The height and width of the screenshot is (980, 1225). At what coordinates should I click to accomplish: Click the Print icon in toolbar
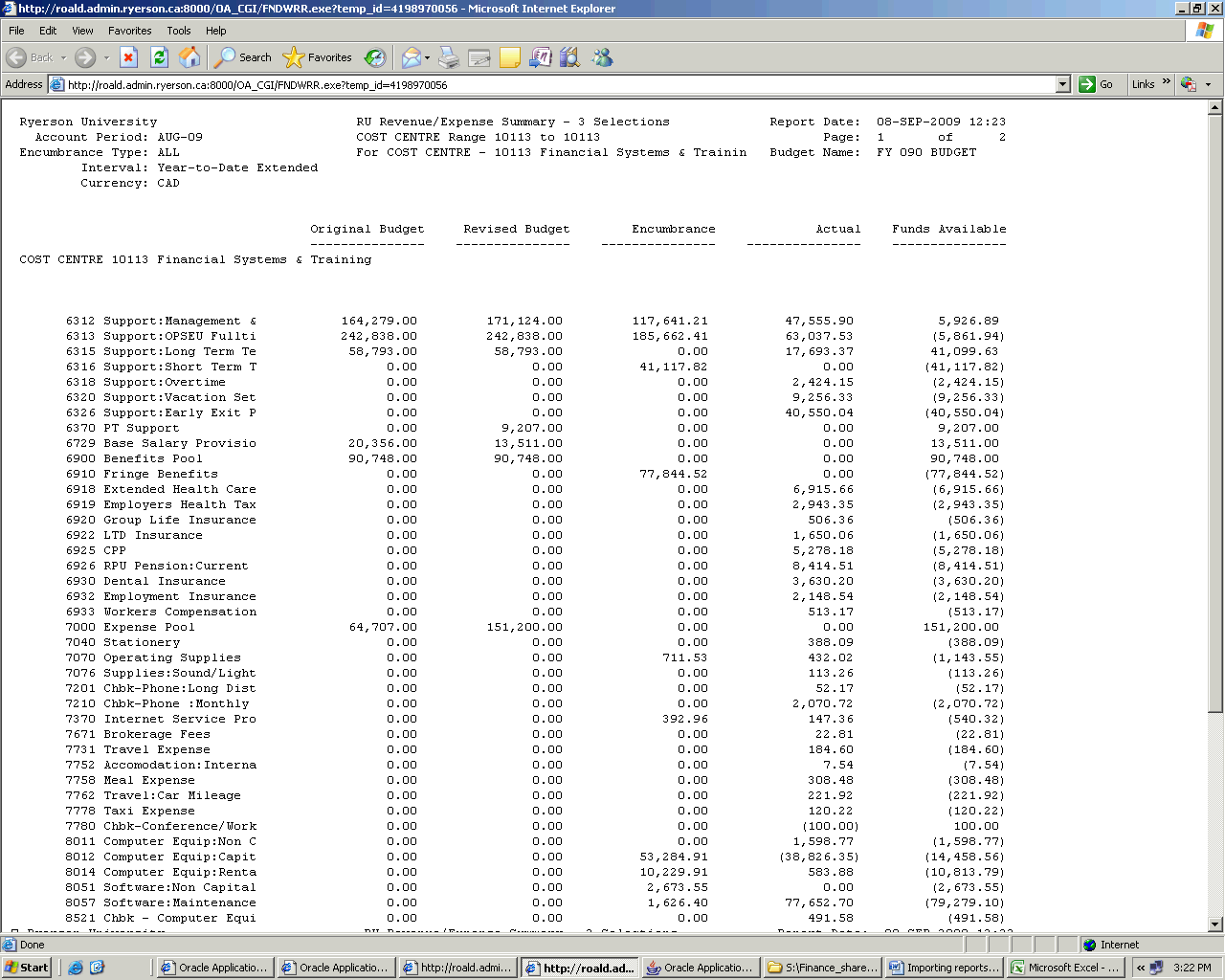(x=449, y=57)
